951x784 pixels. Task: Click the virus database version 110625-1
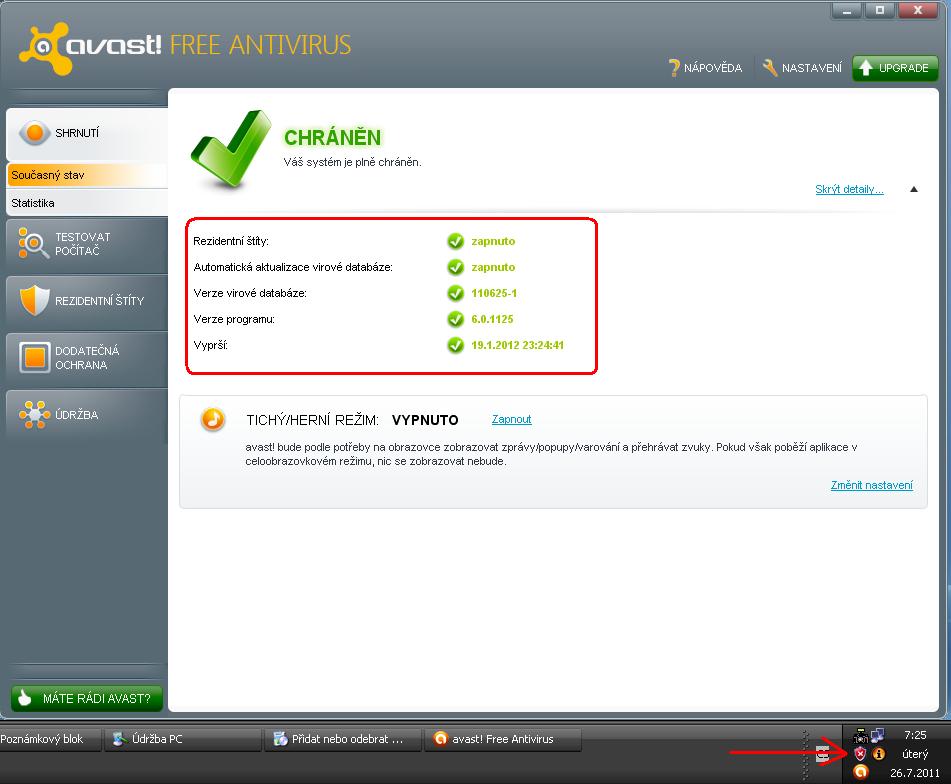[x=494, y=293]
